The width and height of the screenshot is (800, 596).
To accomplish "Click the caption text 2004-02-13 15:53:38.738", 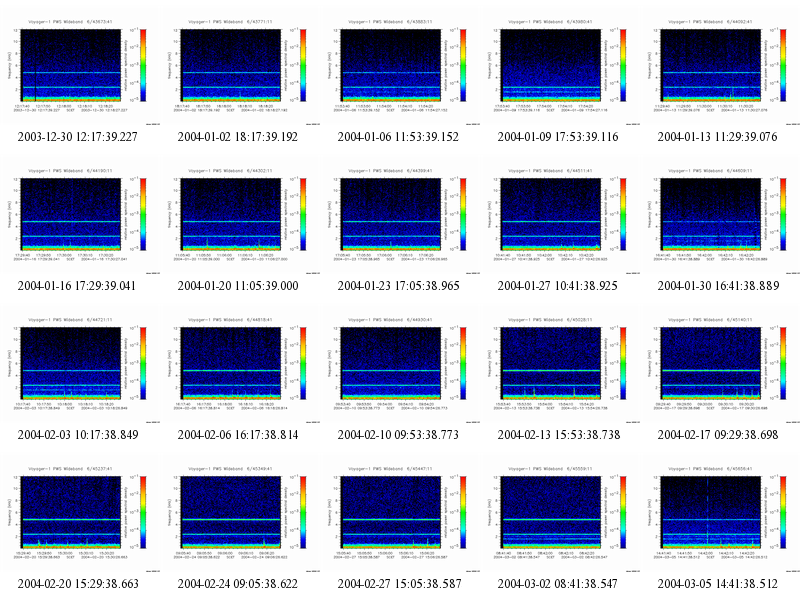I will tap(559, 435).
